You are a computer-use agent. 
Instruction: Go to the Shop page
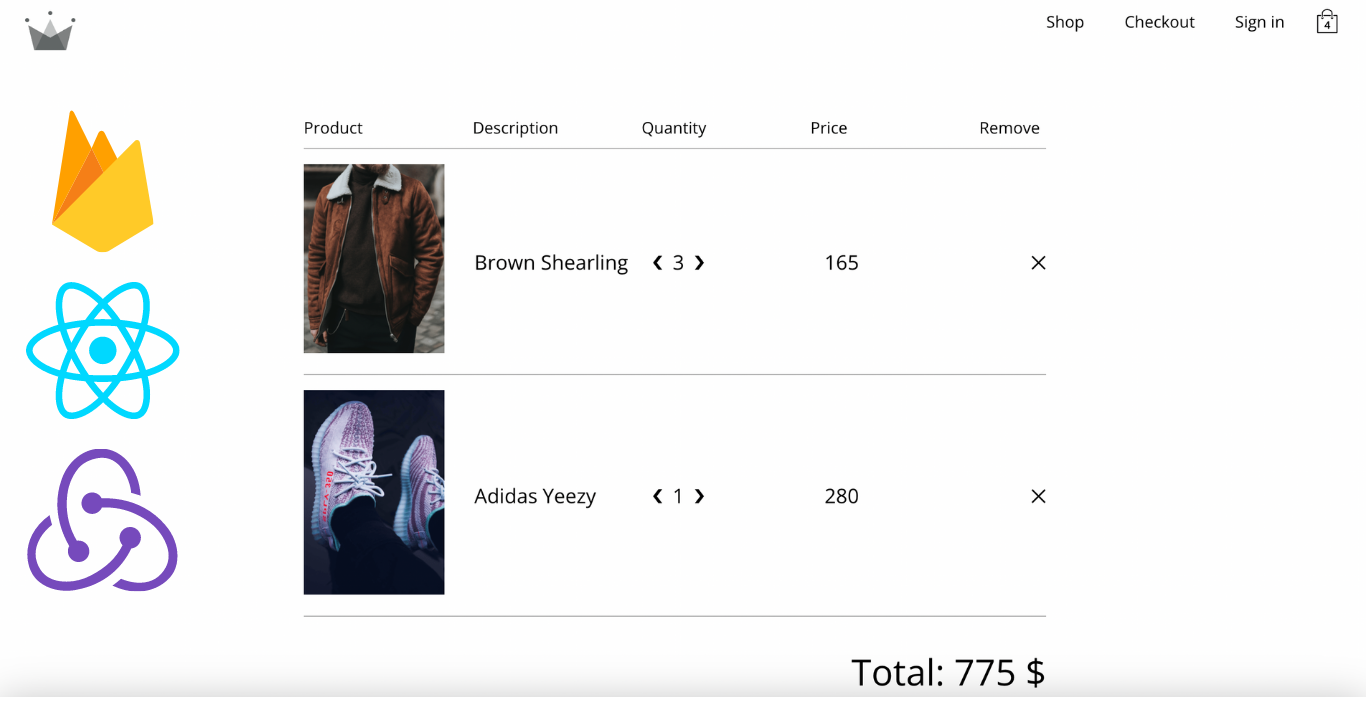coord(1065,22)
